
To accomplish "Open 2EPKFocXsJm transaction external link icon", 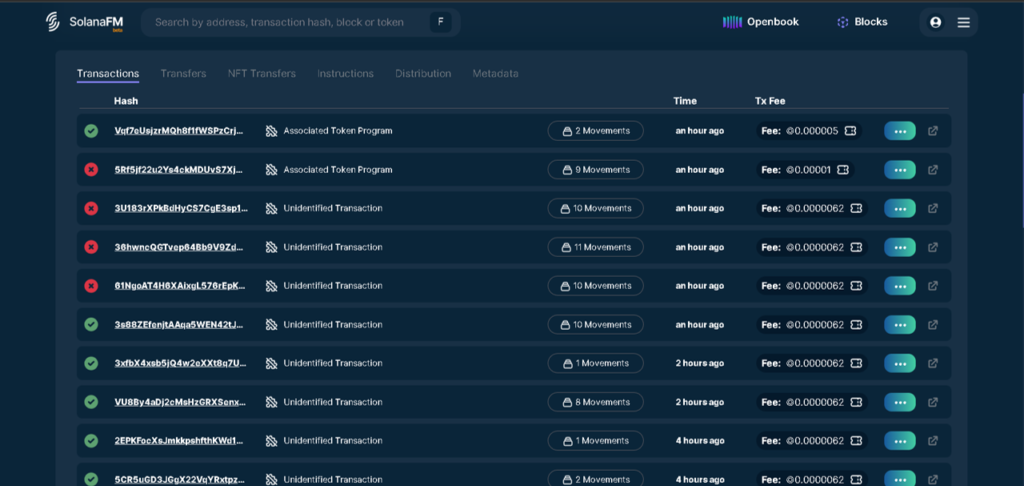I will click(933, 441).
